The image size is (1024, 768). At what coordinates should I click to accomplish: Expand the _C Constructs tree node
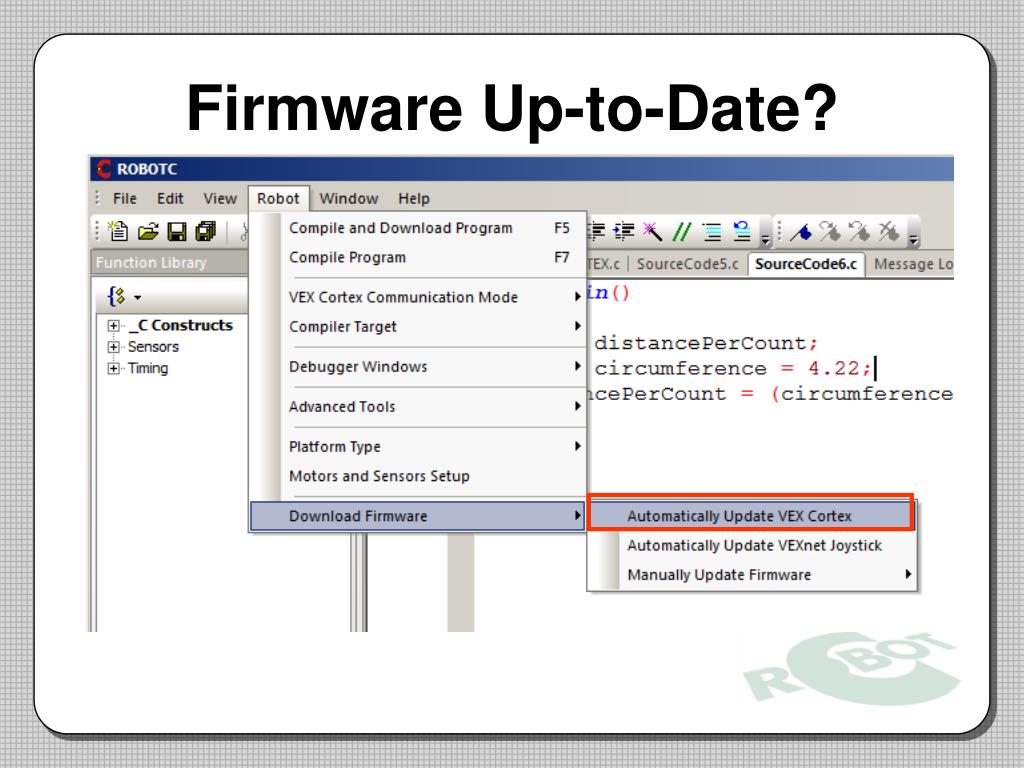[x=114, y=325]
